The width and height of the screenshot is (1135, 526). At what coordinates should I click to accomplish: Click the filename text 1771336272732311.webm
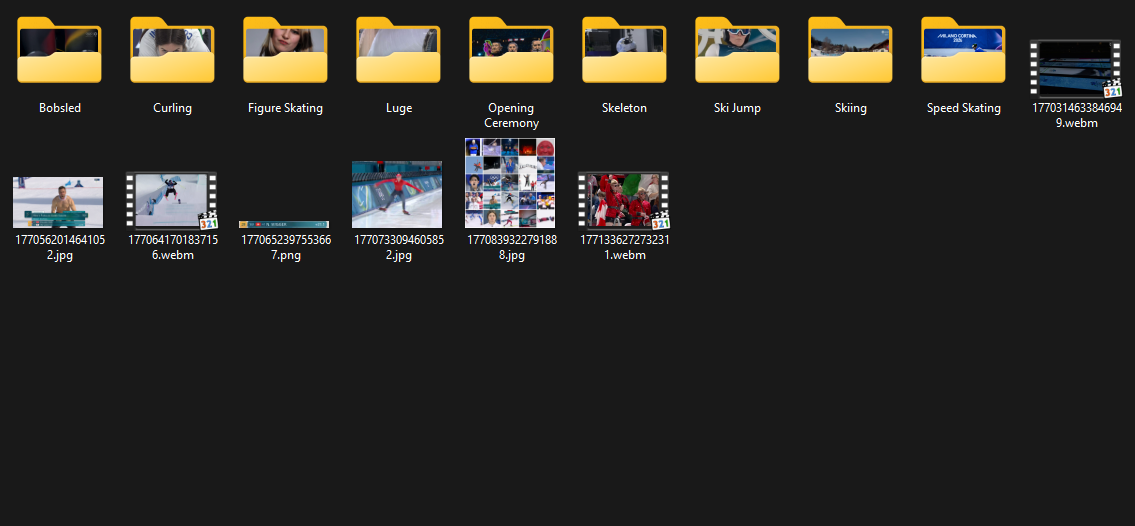pyautogui.click(x=624, y=247)
